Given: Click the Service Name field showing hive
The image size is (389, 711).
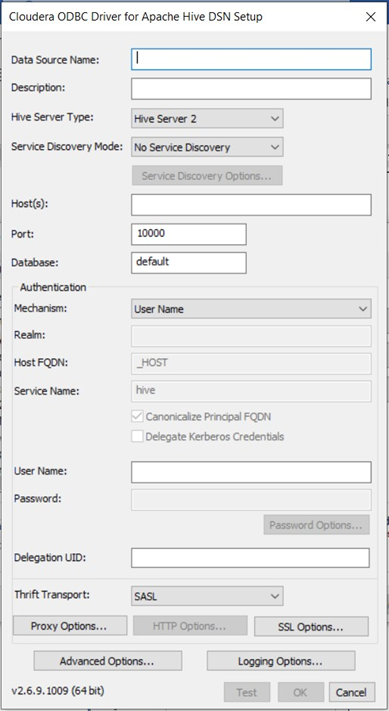Looking at the screenshot, I should tap(251, 391).
